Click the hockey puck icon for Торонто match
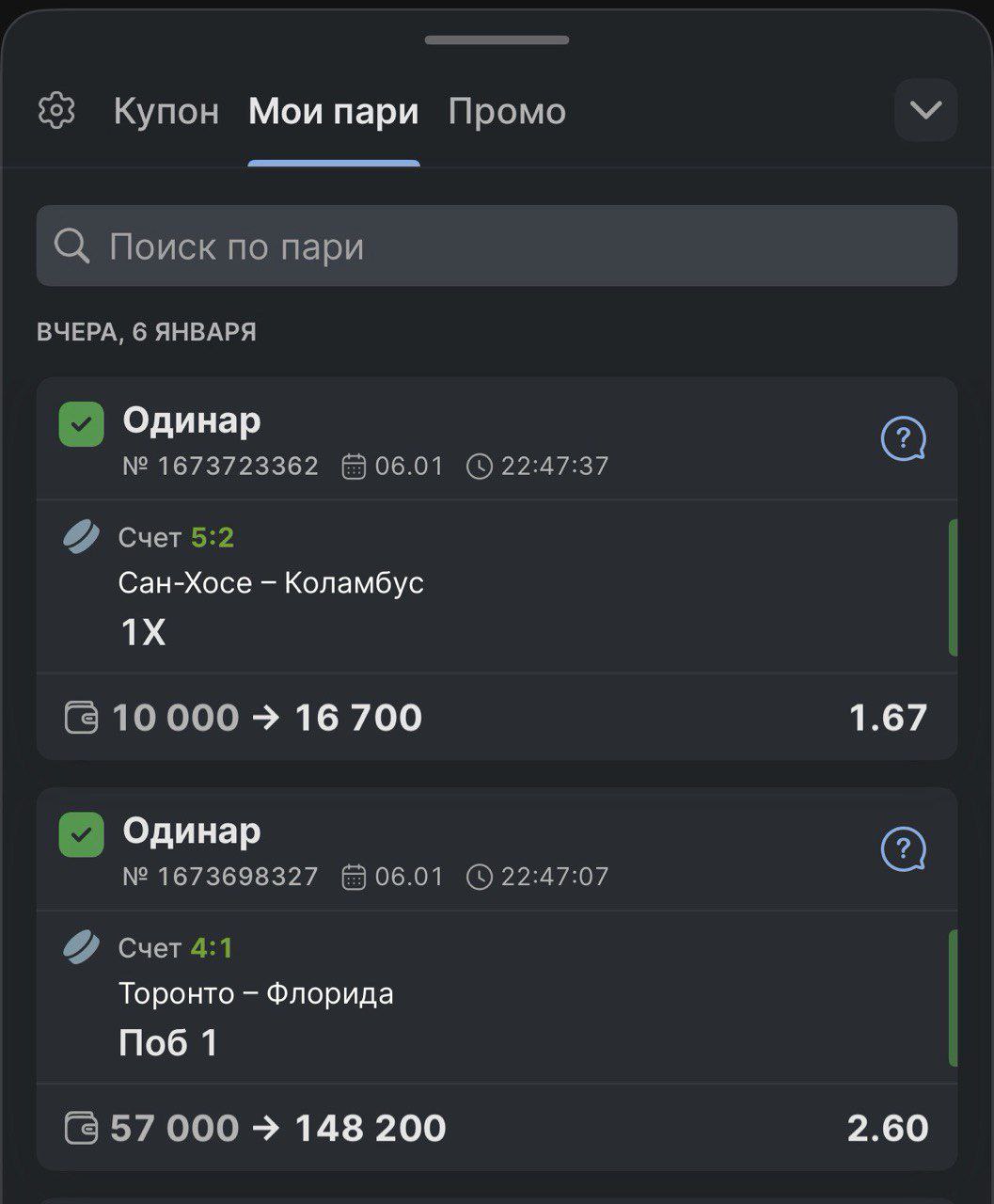994x1204 pixels. [81, 947]
